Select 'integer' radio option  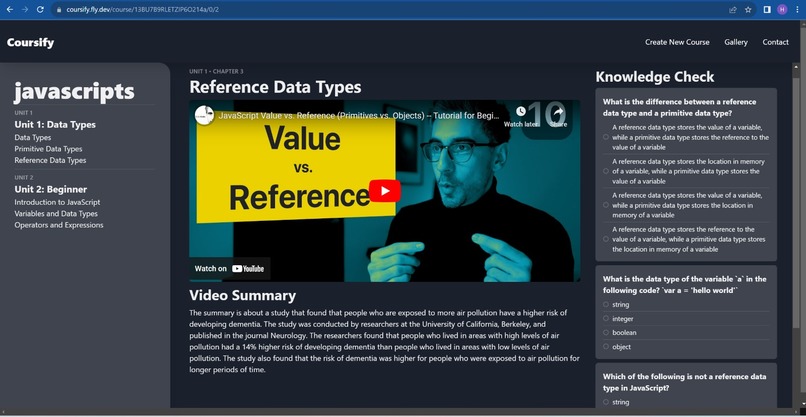pyautogui.click(x=606, y=319)
